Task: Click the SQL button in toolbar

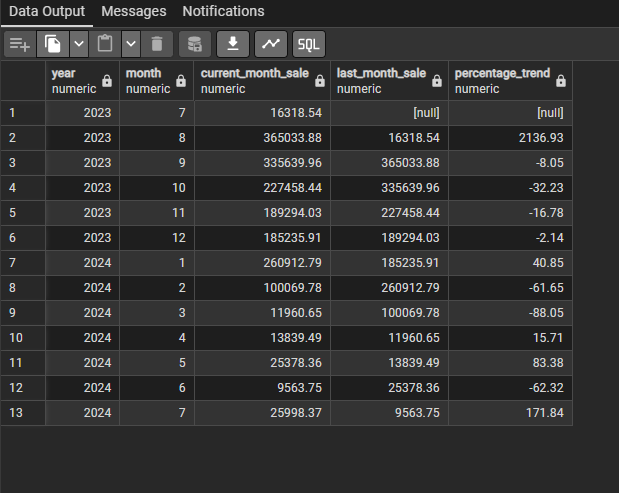Action: (309, 44)
